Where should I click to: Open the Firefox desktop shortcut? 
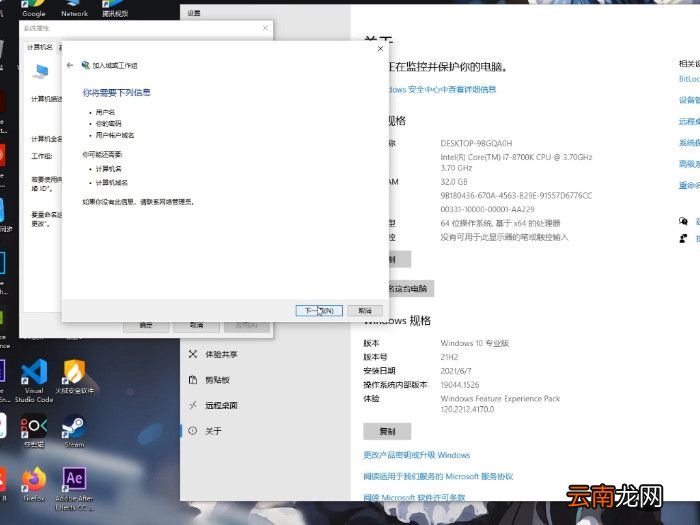tap(34, 484)
